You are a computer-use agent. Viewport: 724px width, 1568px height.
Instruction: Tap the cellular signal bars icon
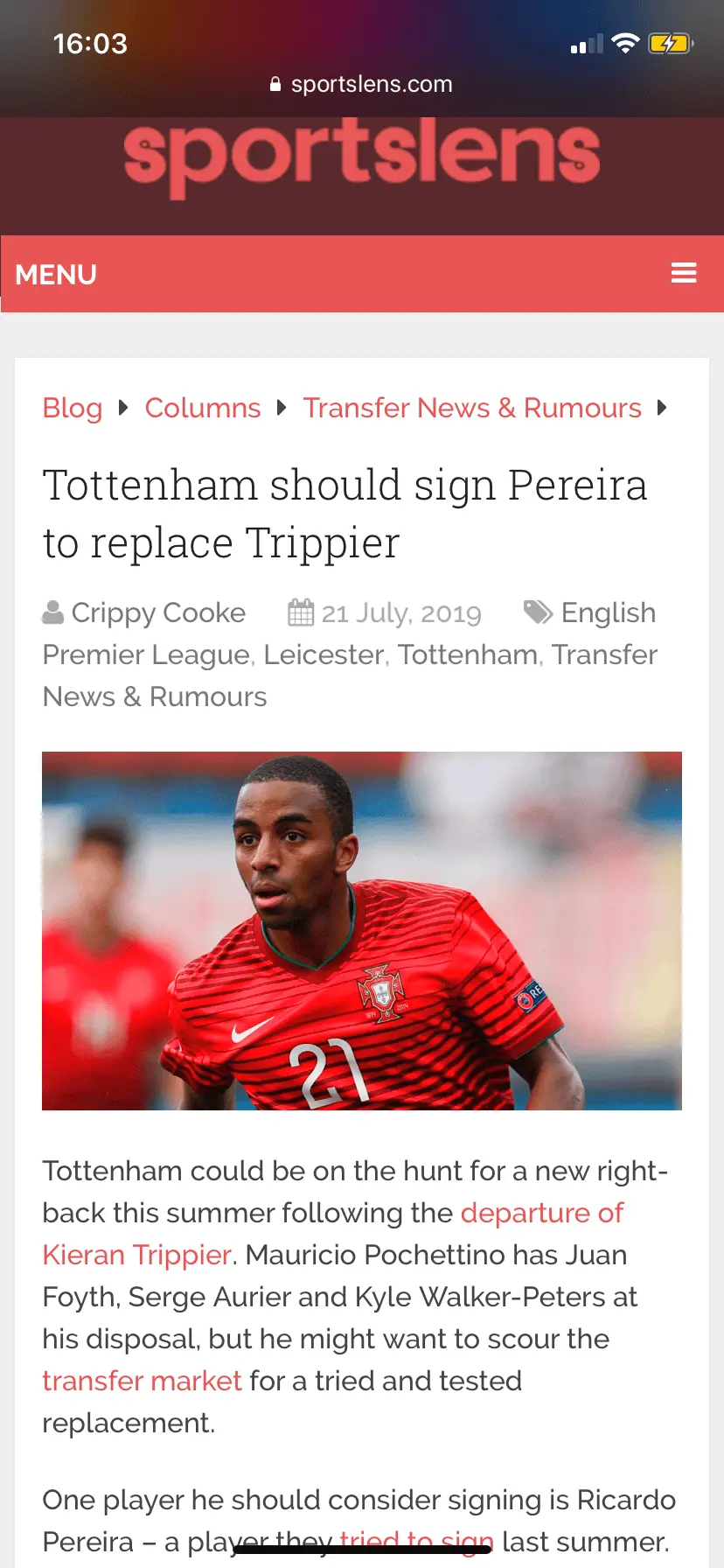point(587,44)
